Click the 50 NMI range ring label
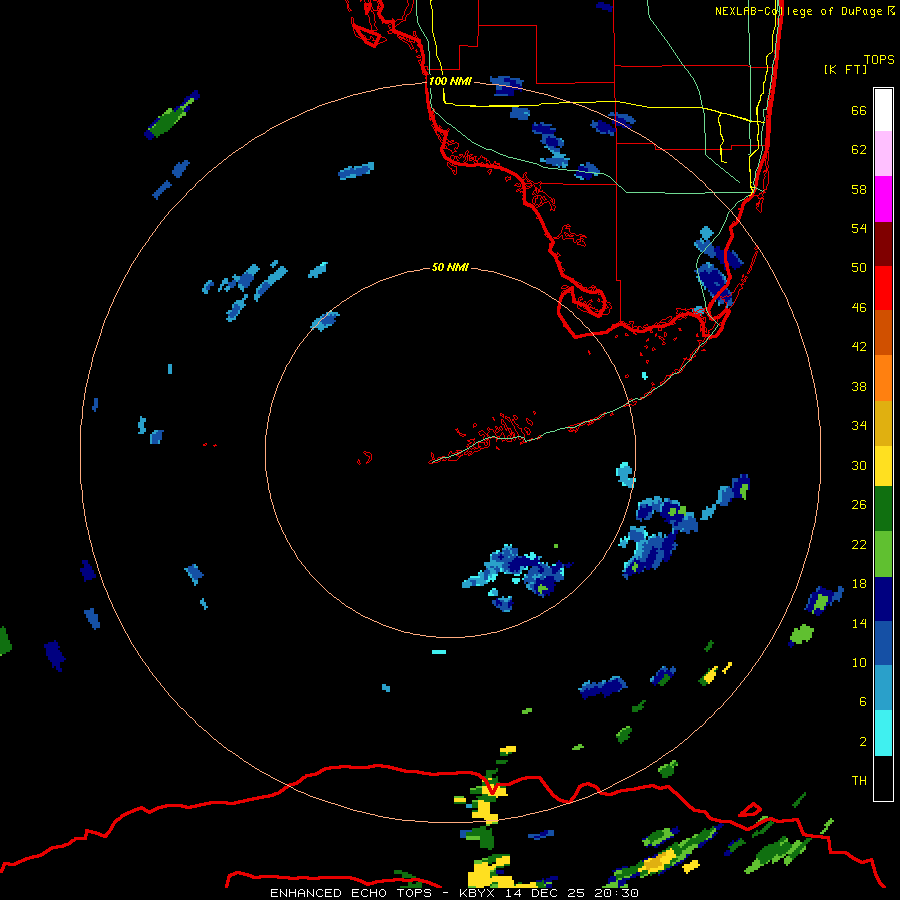Image resolution: width=900 pixels, height=900 pixels. point(450,267)
